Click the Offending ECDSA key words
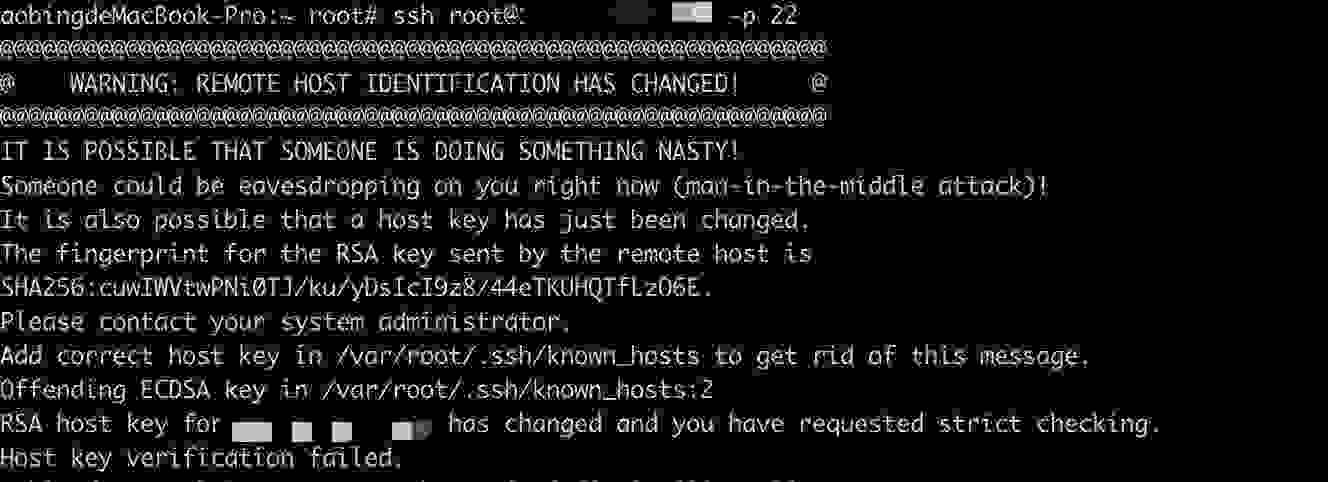This screenshot has height=482, width=1328. pos(149,390)
